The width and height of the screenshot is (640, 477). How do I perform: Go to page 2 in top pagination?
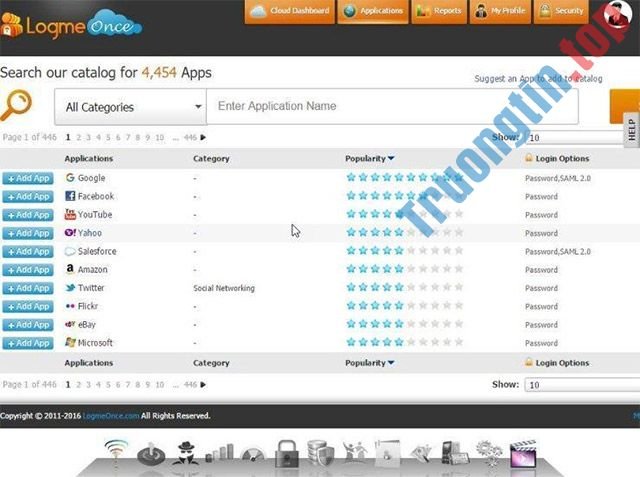tap(78, 137)
